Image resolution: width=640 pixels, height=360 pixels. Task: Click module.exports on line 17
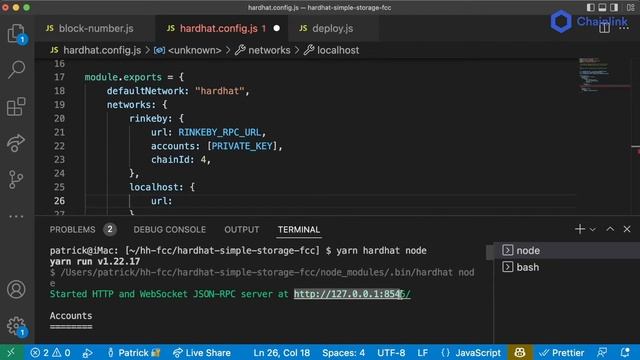[x=123, y=77]
